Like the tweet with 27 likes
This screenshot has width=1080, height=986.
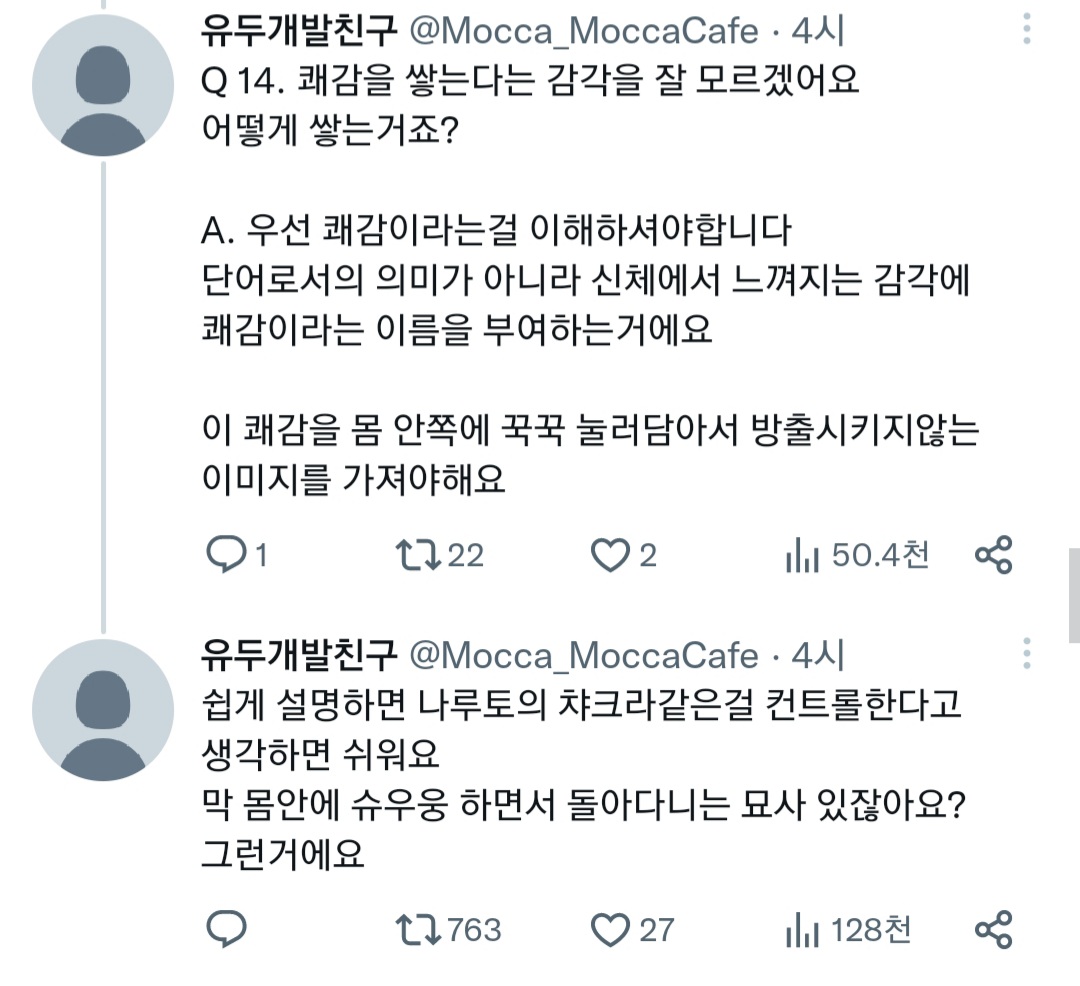610,930
